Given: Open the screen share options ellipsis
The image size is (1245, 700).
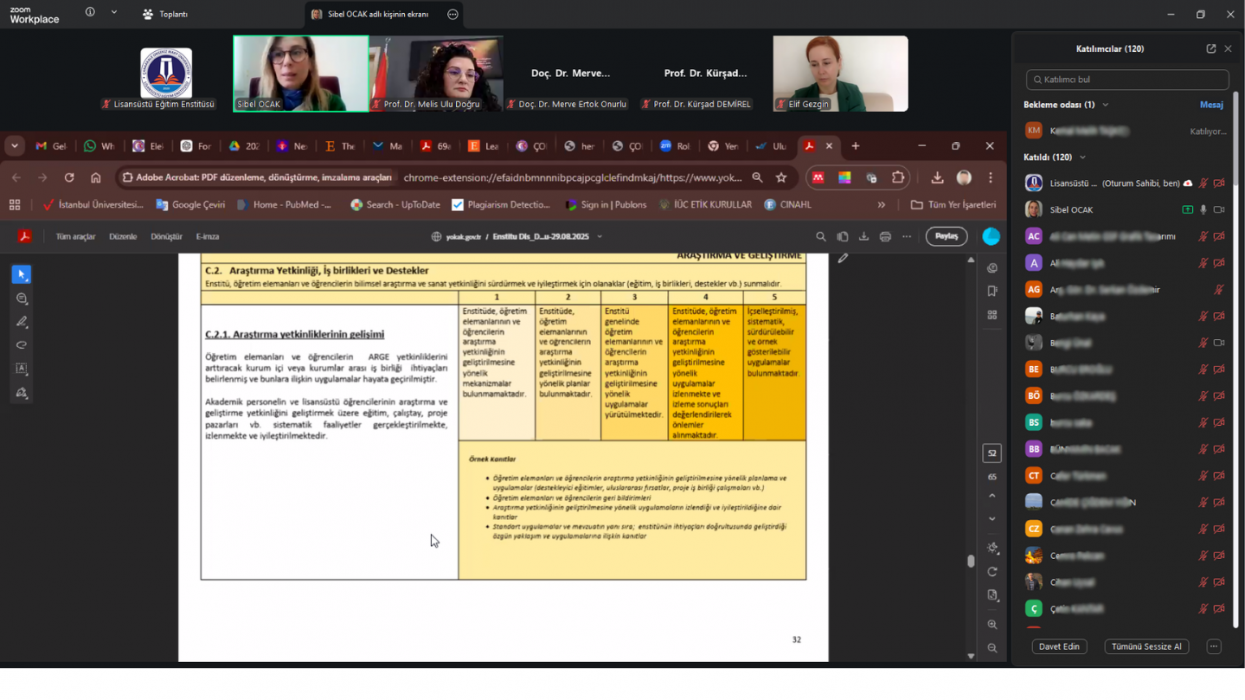Looking at the screenshot, I should pyautogui.click(x=453, y=15).
